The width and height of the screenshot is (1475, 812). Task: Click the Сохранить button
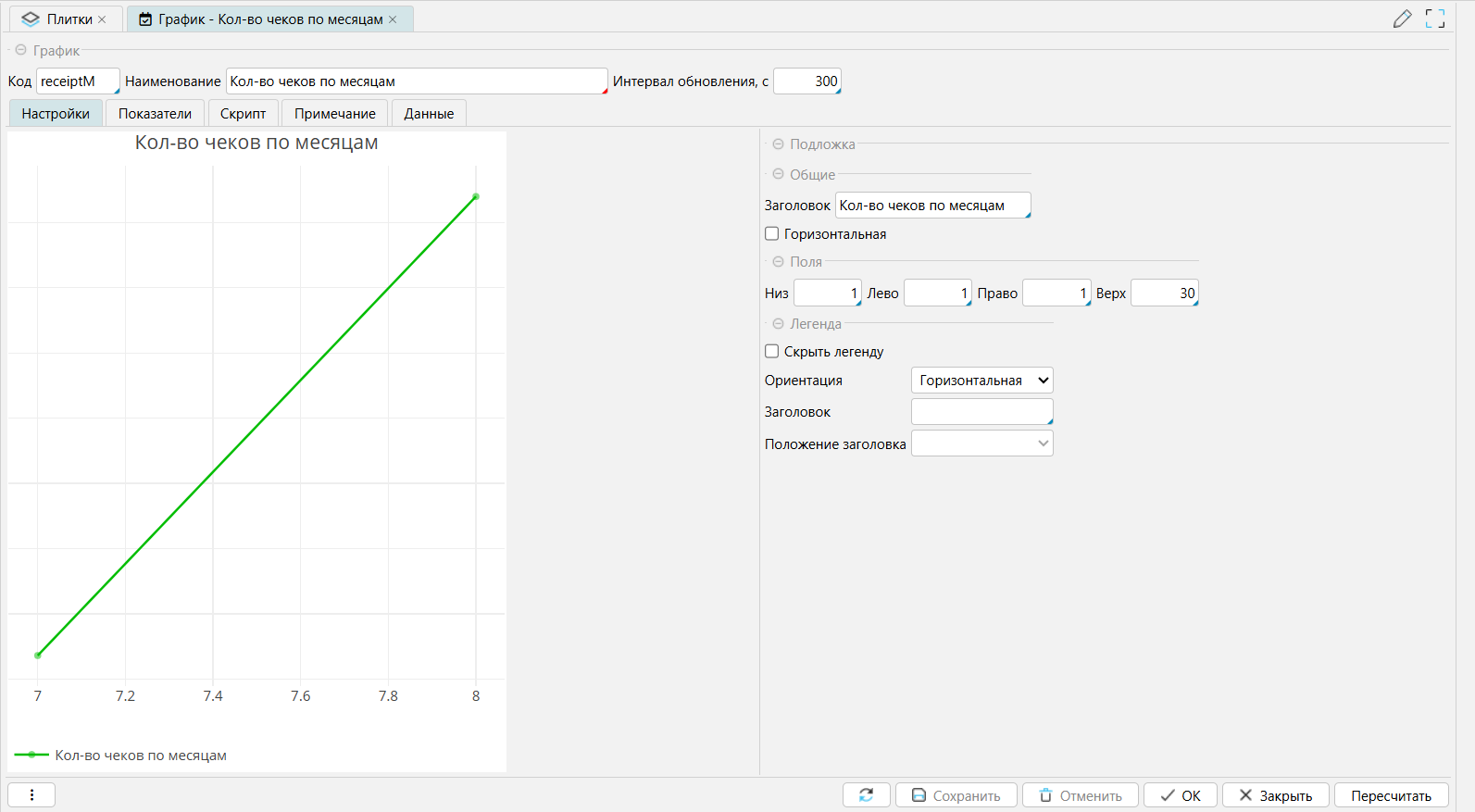click(956, 795)
